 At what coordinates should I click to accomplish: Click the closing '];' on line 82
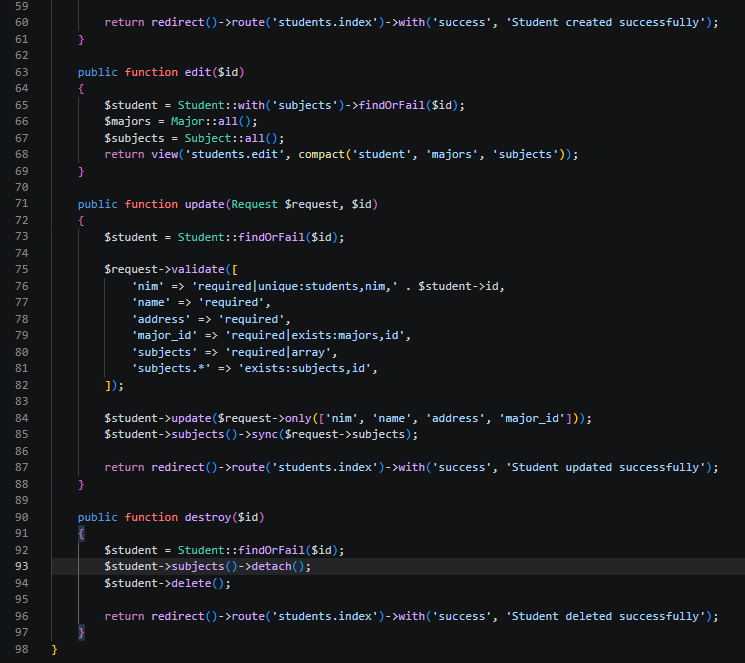[x=114, y=385]
